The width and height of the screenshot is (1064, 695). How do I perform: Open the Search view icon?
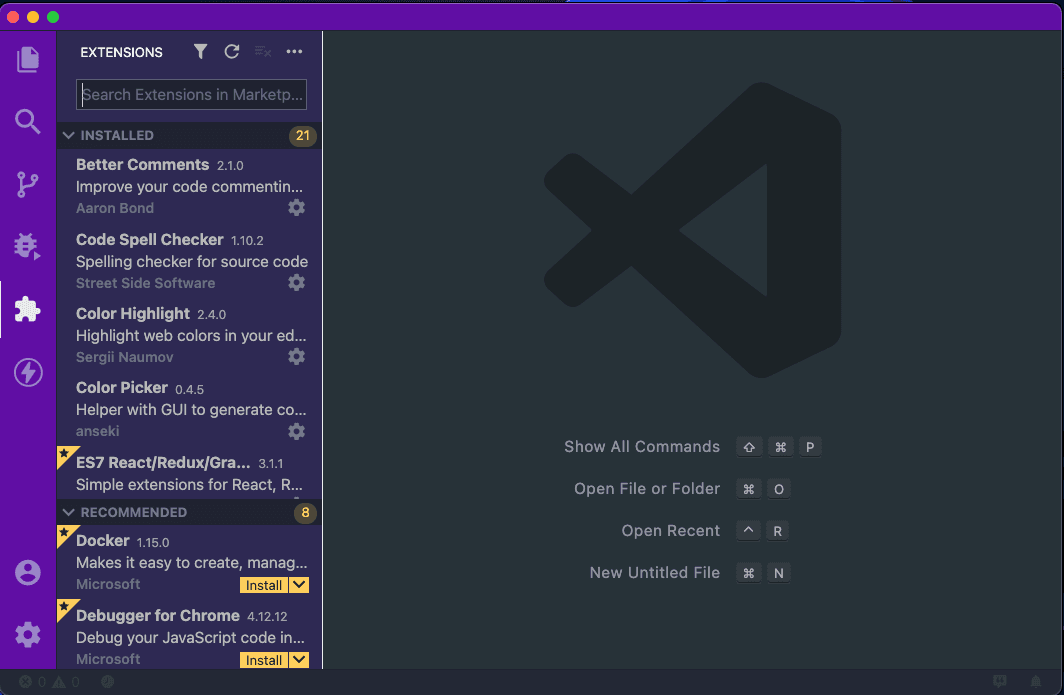point(28,122)
